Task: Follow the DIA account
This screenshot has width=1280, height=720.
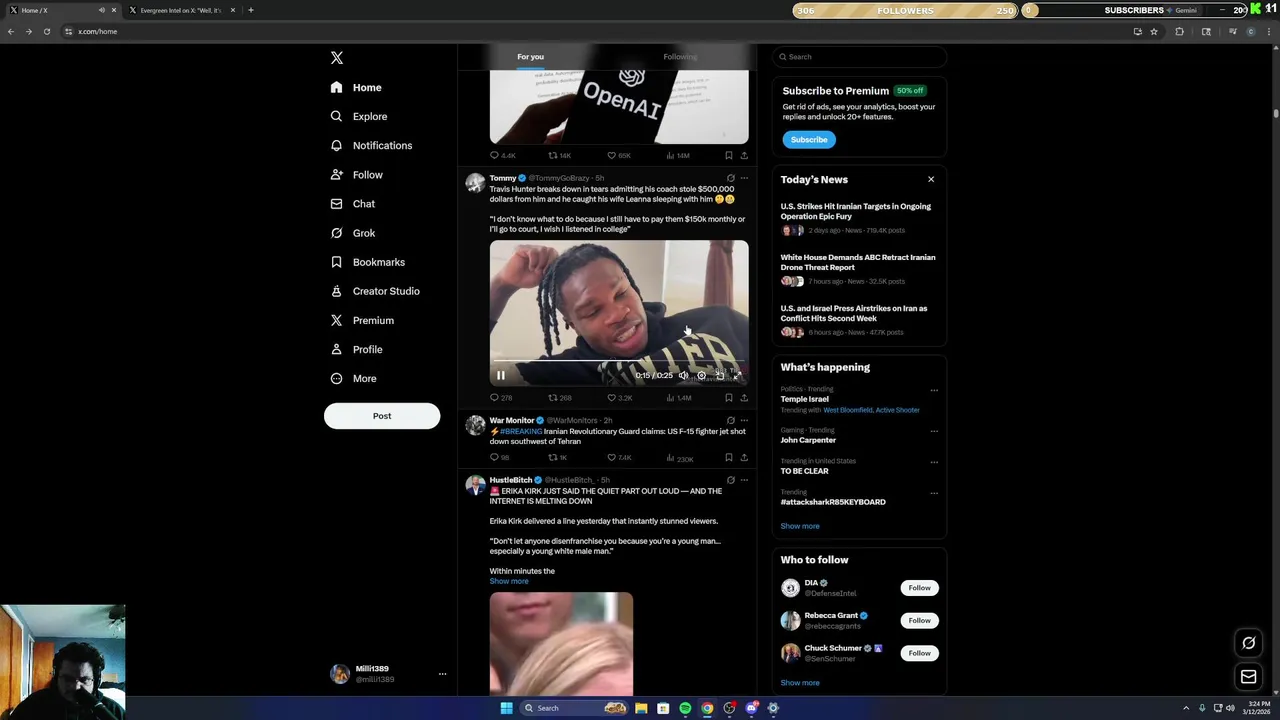Action: click(919, 588)
